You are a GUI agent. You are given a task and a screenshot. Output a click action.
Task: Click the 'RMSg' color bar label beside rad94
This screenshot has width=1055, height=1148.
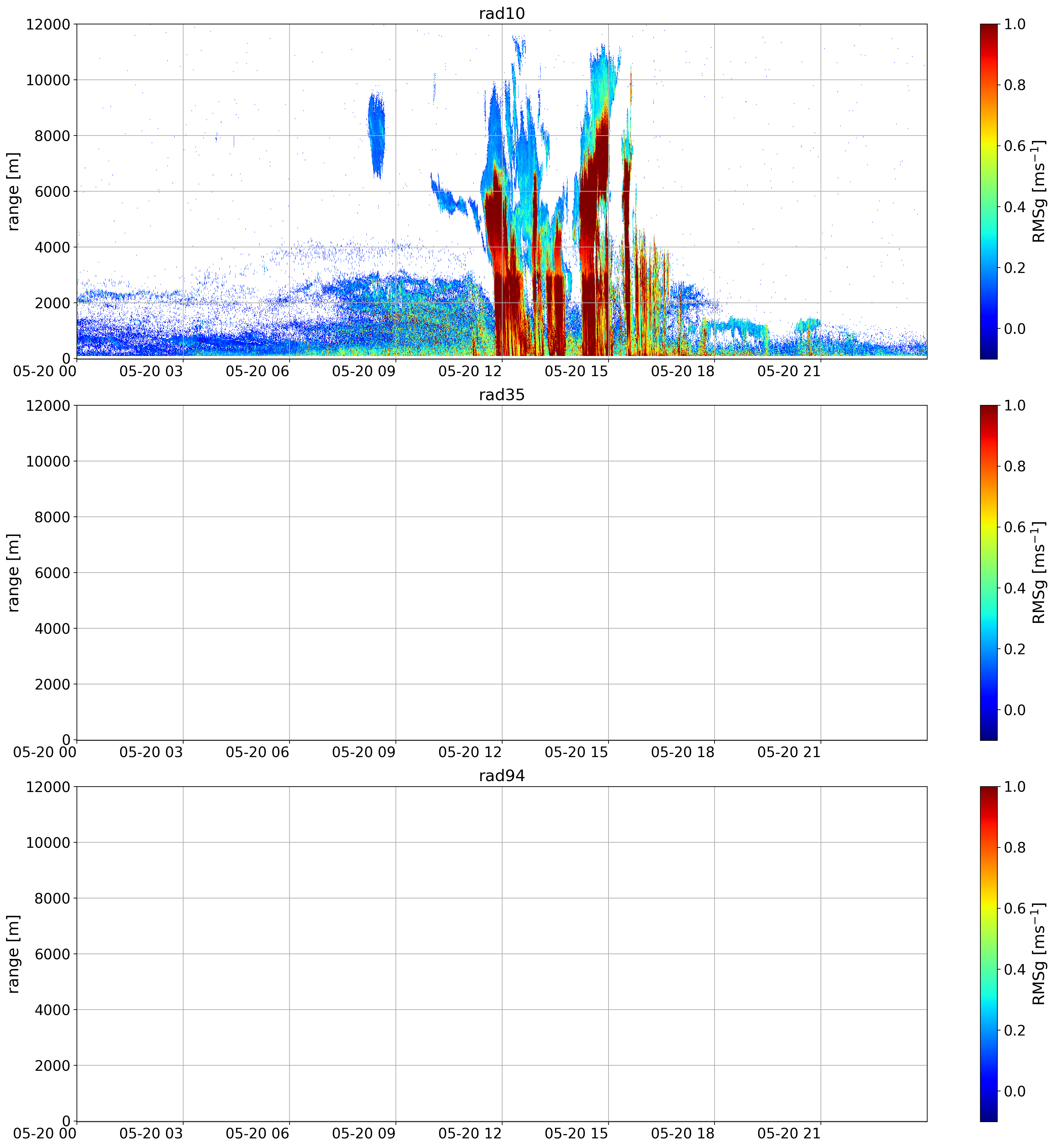pyautogui.click(x=1039, y=954)
